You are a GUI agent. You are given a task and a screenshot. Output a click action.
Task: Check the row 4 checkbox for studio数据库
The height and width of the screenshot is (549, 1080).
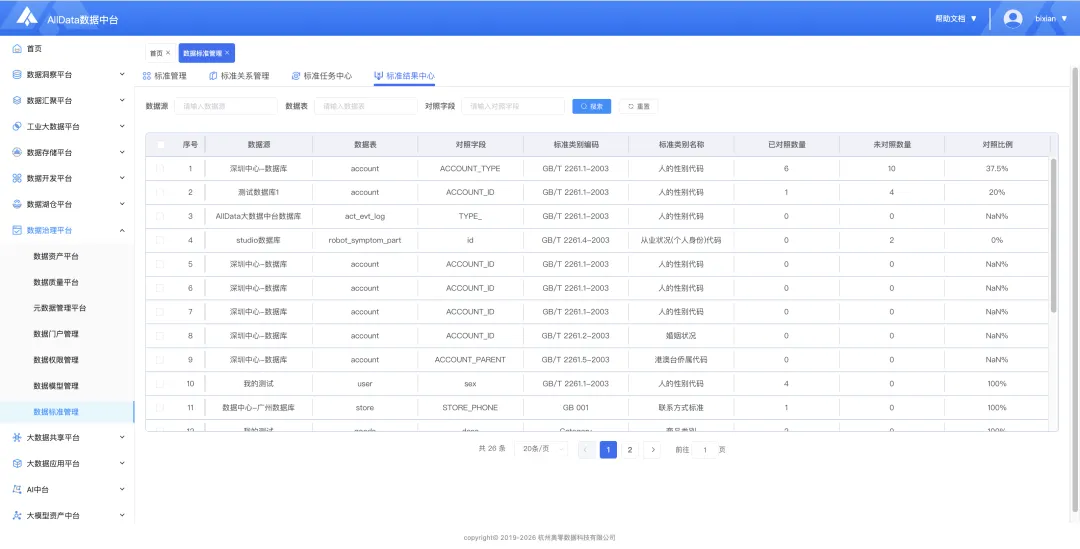tap(160, 240)
